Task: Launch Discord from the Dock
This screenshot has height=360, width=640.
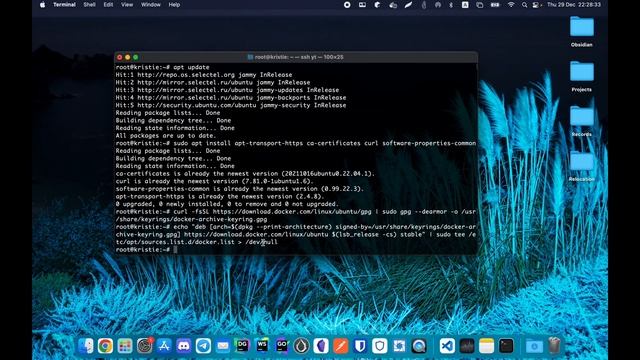Action: tap(184, 346)
